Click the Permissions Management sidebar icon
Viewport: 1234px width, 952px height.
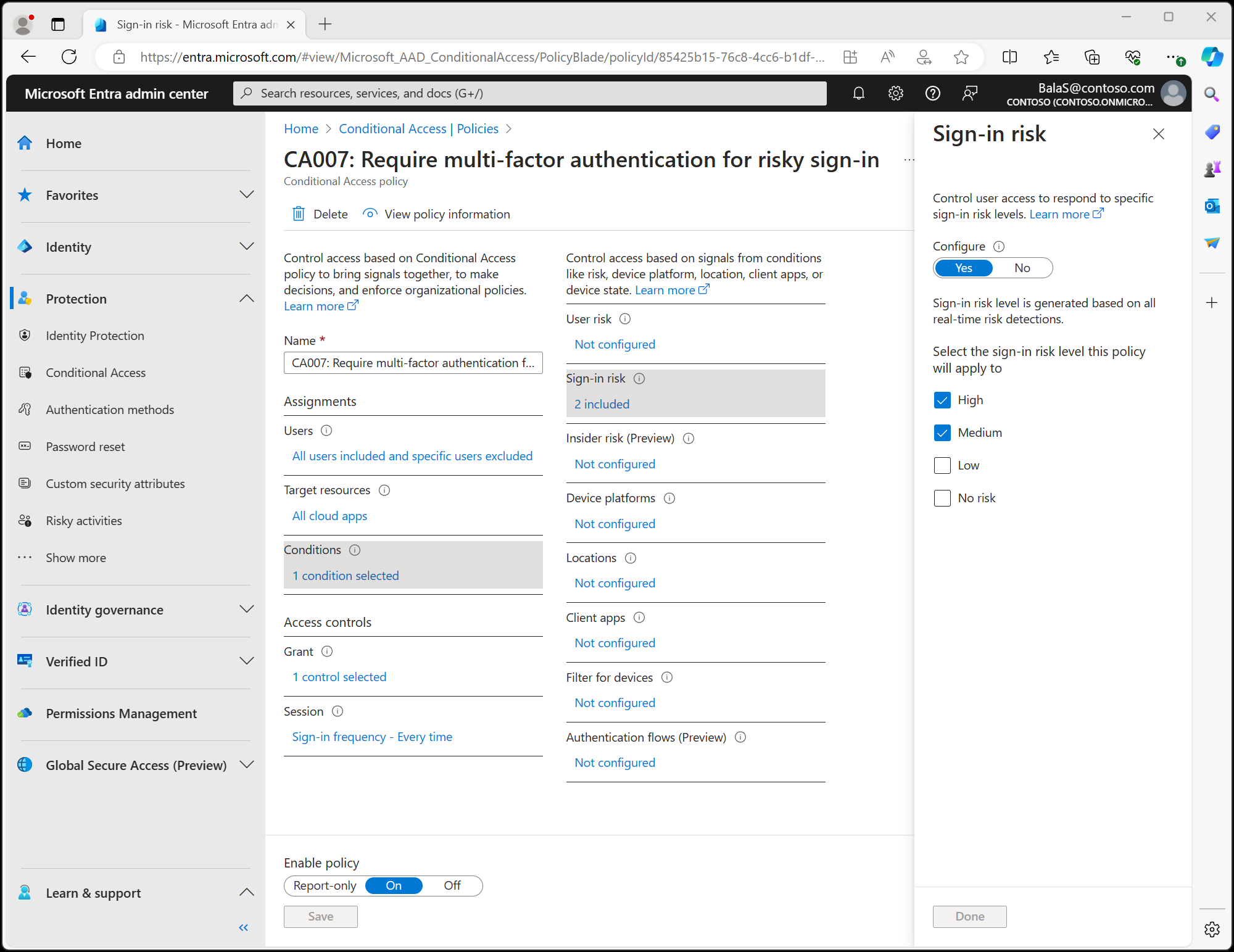(x=27, y=713)
